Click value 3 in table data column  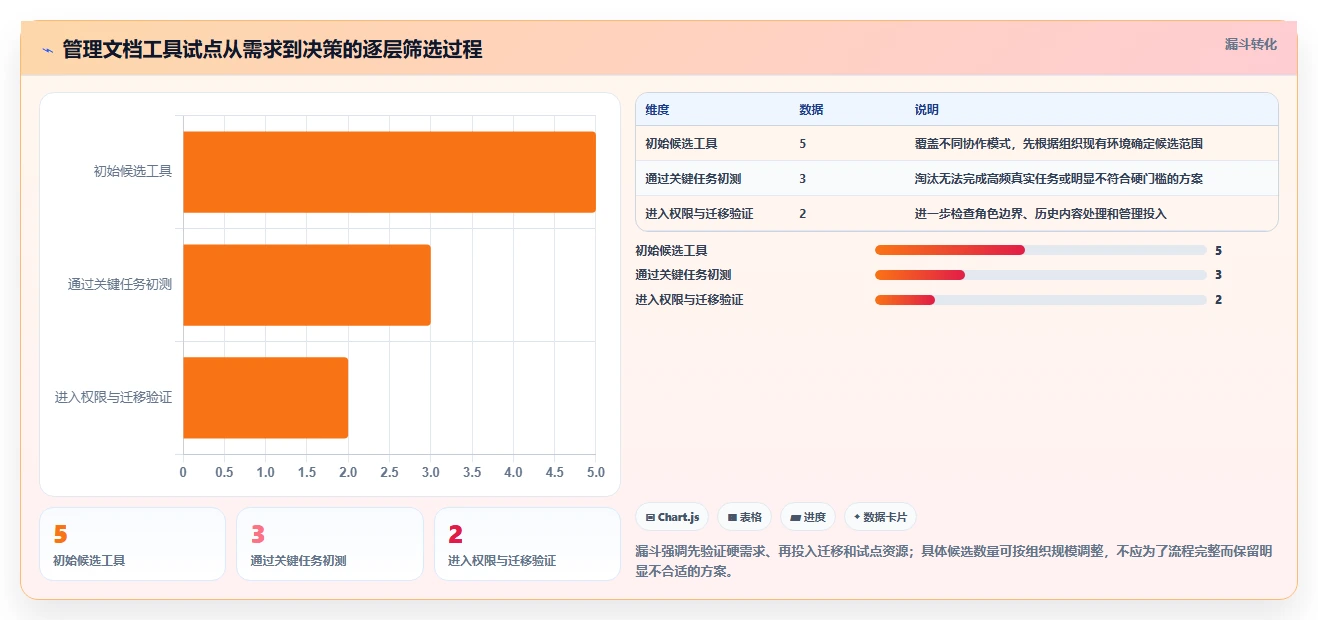[803, 179]
